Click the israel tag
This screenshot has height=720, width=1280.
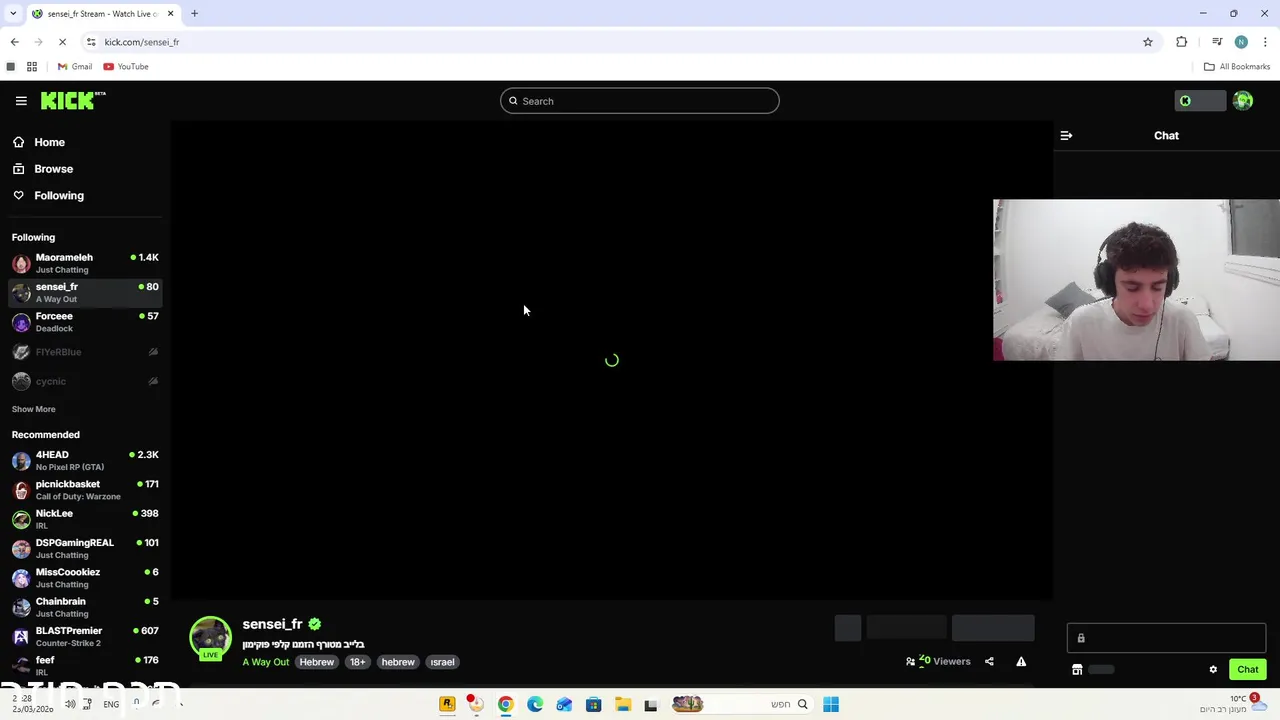point(442,662)
